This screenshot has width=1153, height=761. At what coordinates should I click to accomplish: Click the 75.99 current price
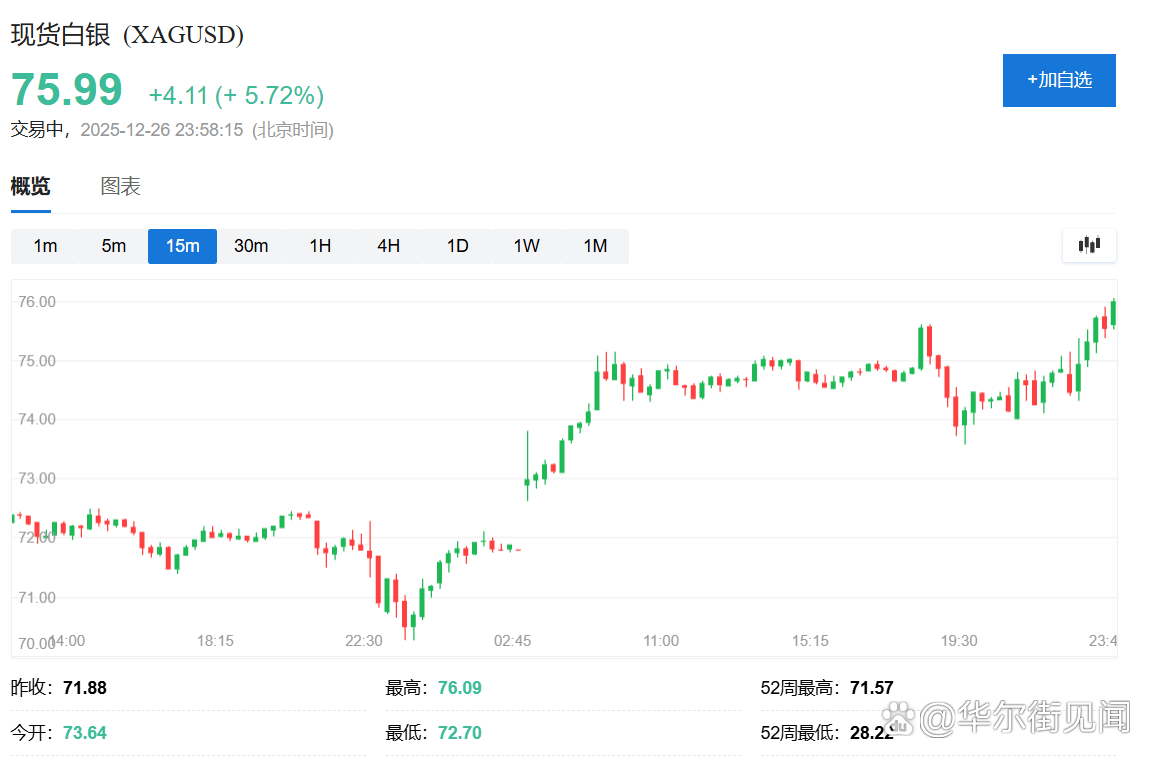[x=67, y=90]
